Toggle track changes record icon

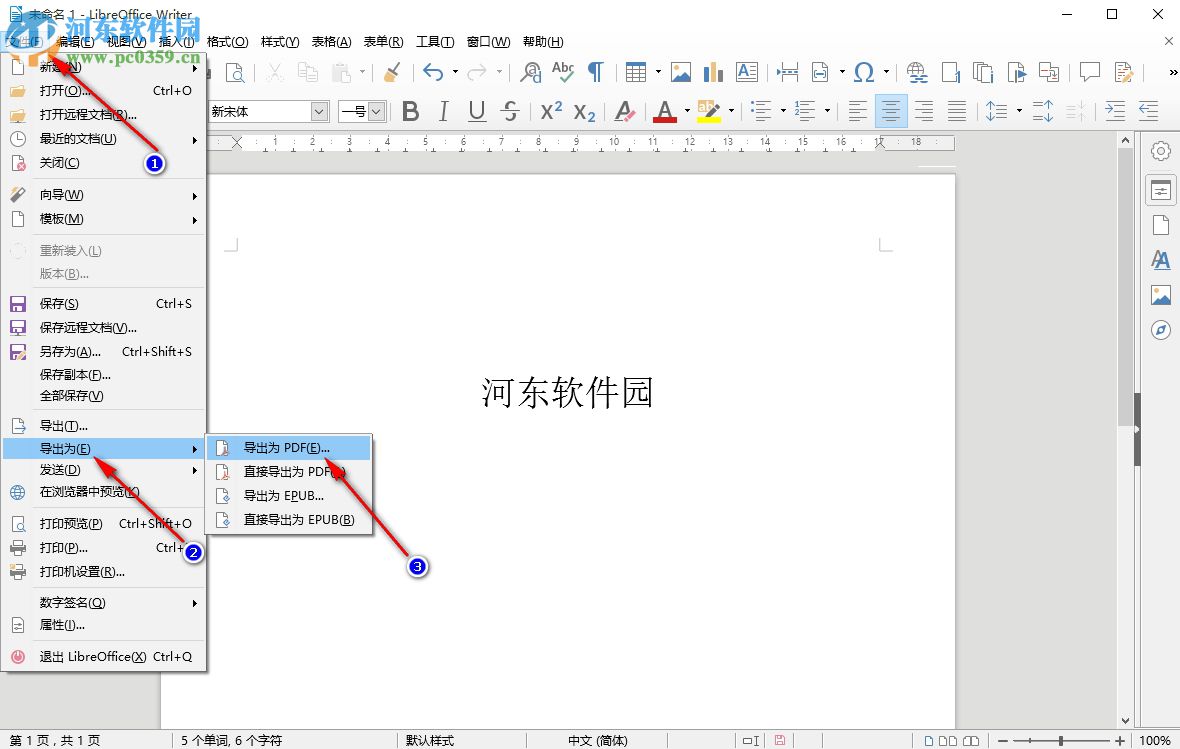[1123, 72]
